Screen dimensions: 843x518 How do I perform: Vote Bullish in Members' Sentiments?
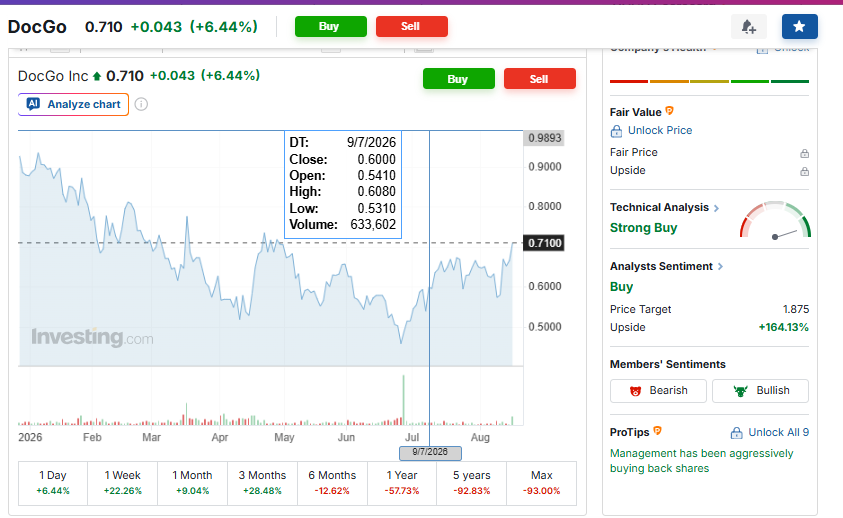[x=760, y=391]
